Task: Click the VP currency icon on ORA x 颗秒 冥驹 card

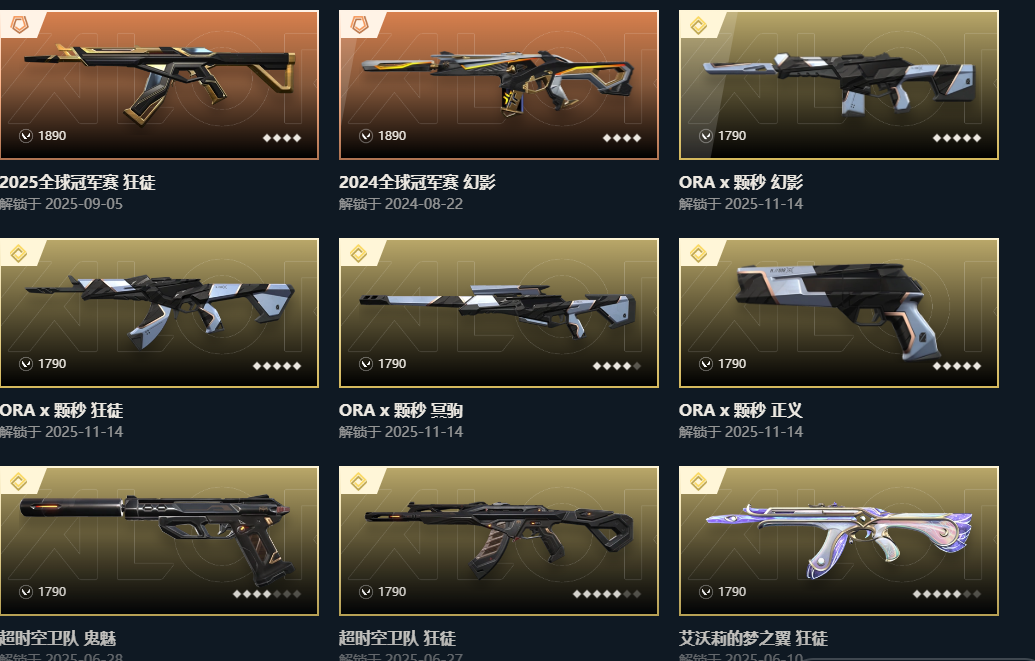Action: (x=366, y=364)
